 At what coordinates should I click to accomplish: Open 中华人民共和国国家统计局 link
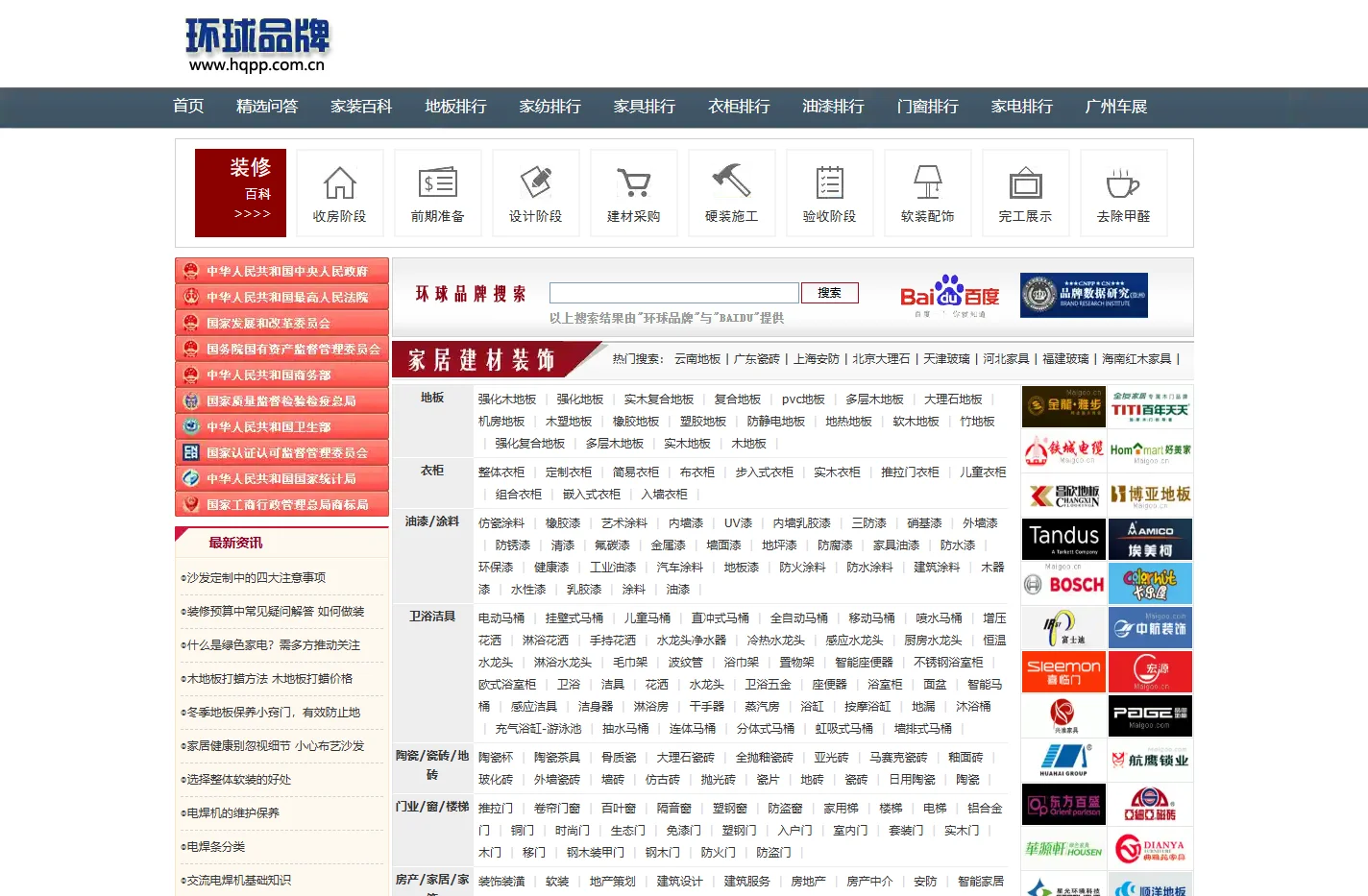click(x=281, y=478)
